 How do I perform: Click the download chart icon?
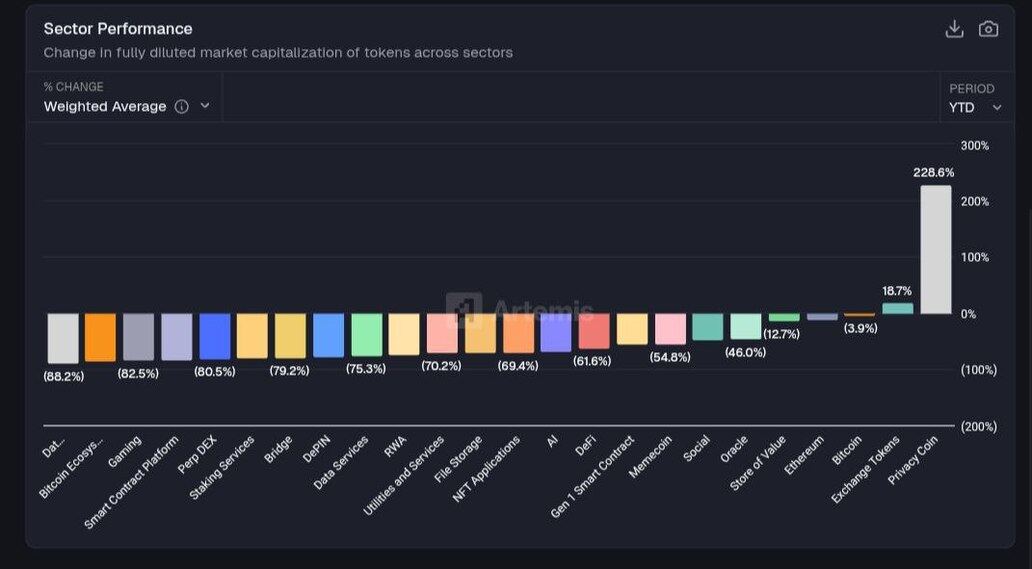[954, 29]
